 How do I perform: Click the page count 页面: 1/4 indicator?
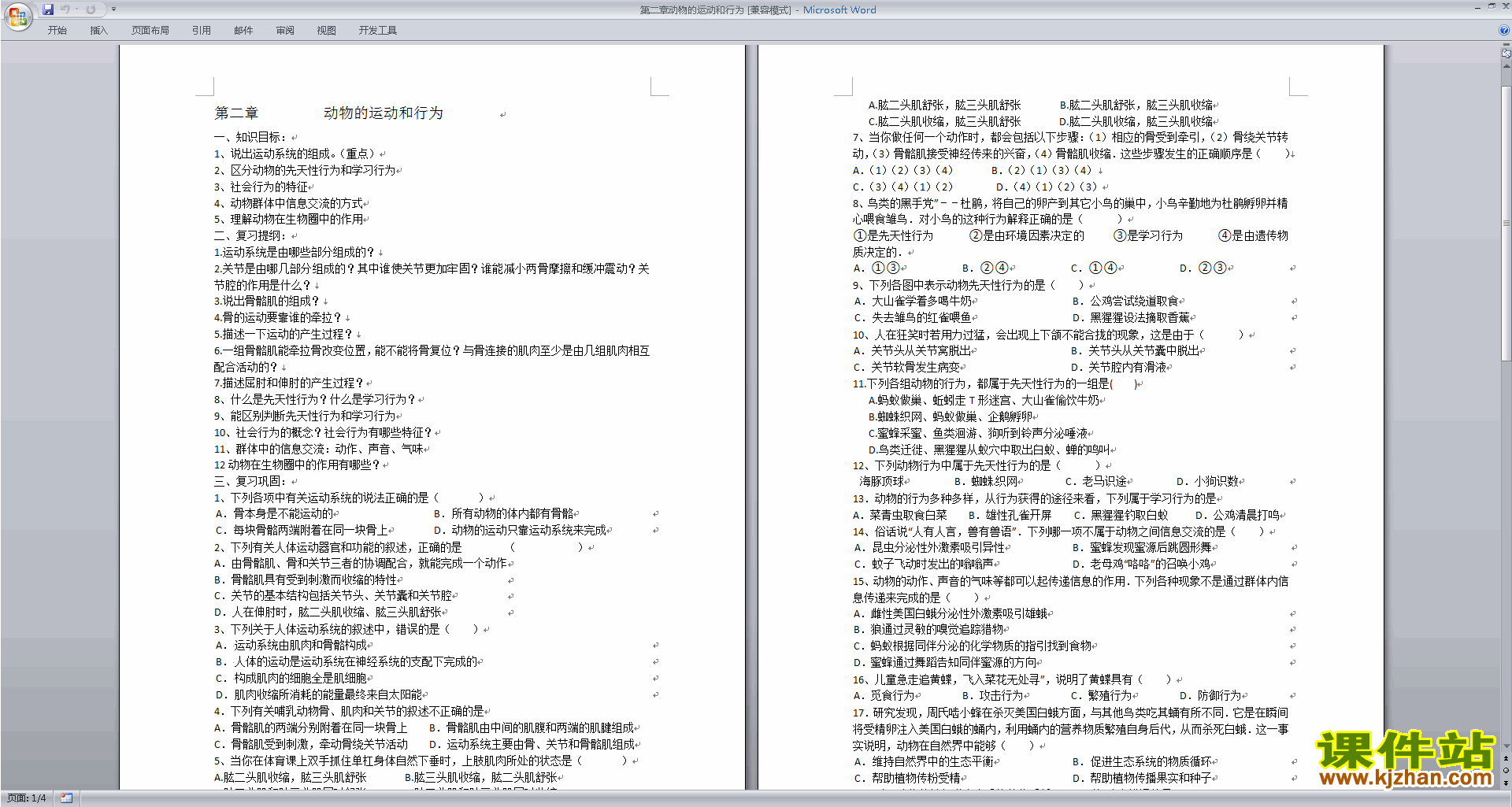(x=26, y=798)
